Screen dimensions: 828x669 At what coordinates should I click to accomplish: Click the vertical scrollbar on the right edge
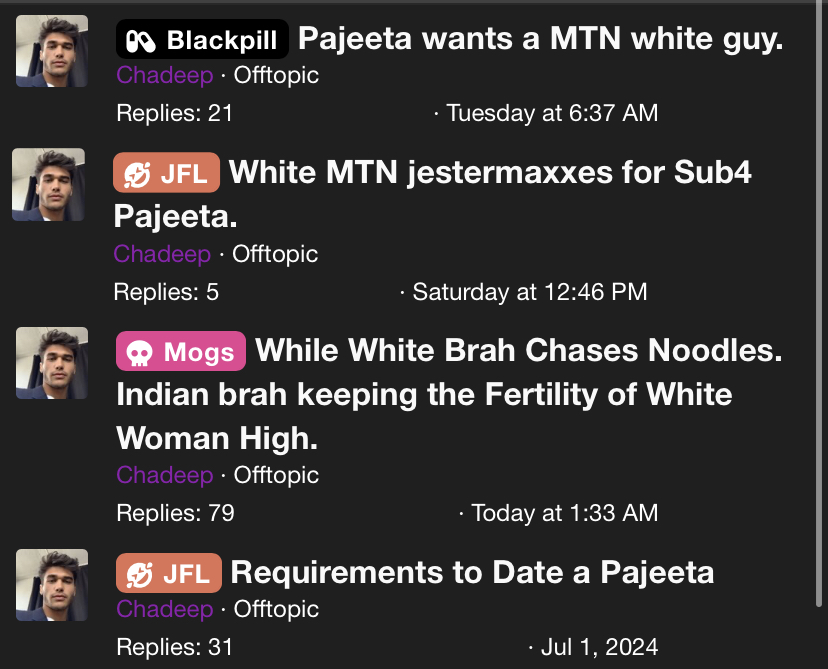[819, 306]
